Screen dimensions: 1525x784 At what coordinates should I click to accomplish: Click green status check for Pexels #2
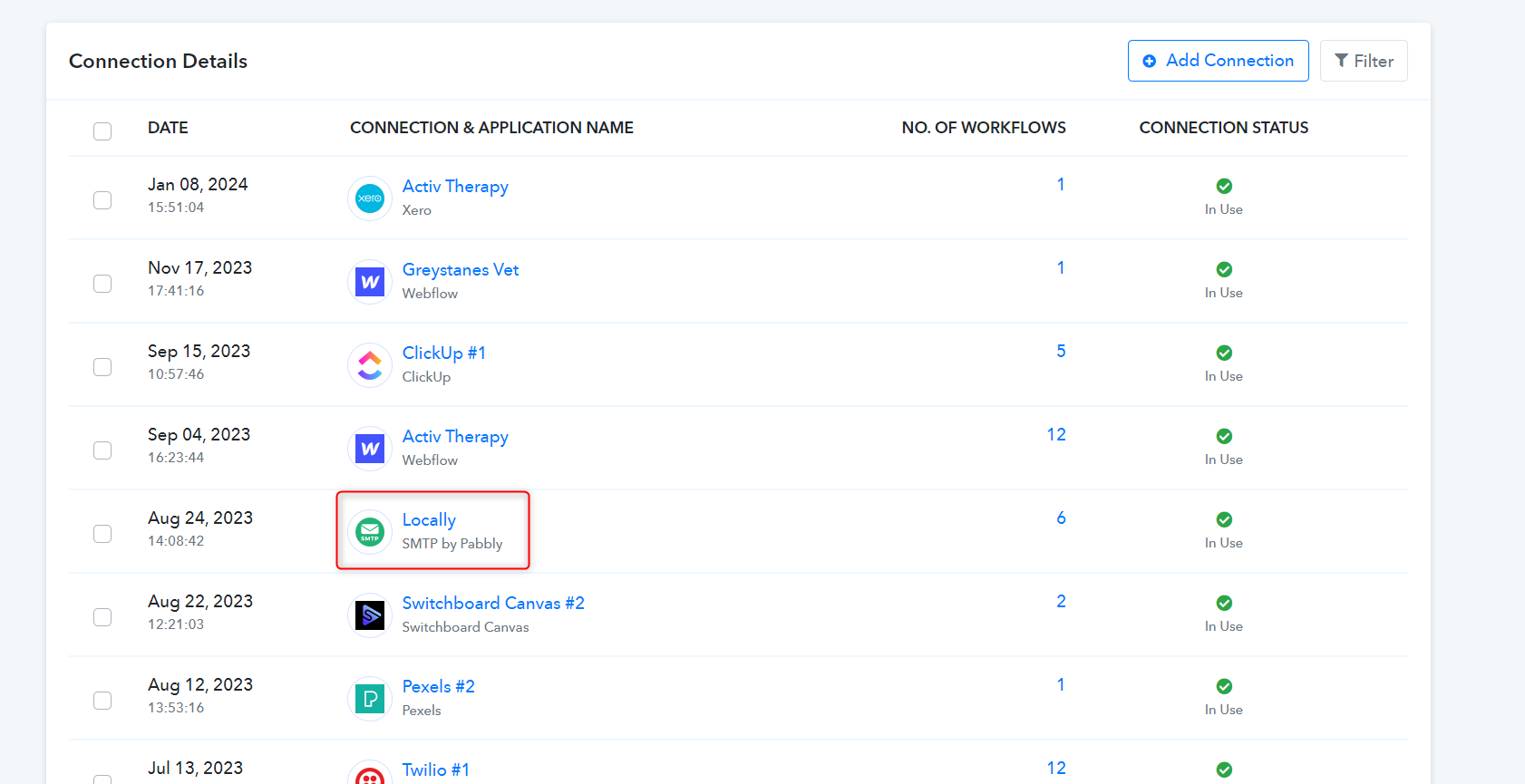[x=1224, y=686]
